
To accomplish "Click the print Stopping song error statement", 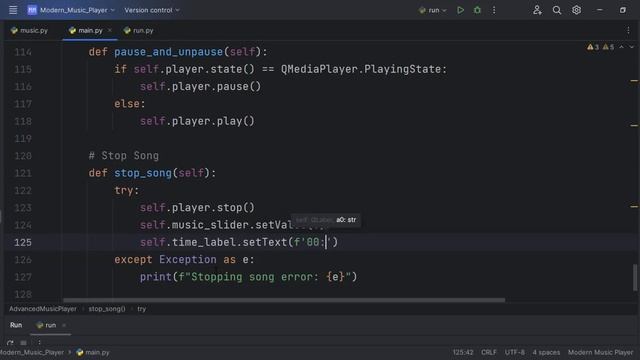I will coord(248,277).
